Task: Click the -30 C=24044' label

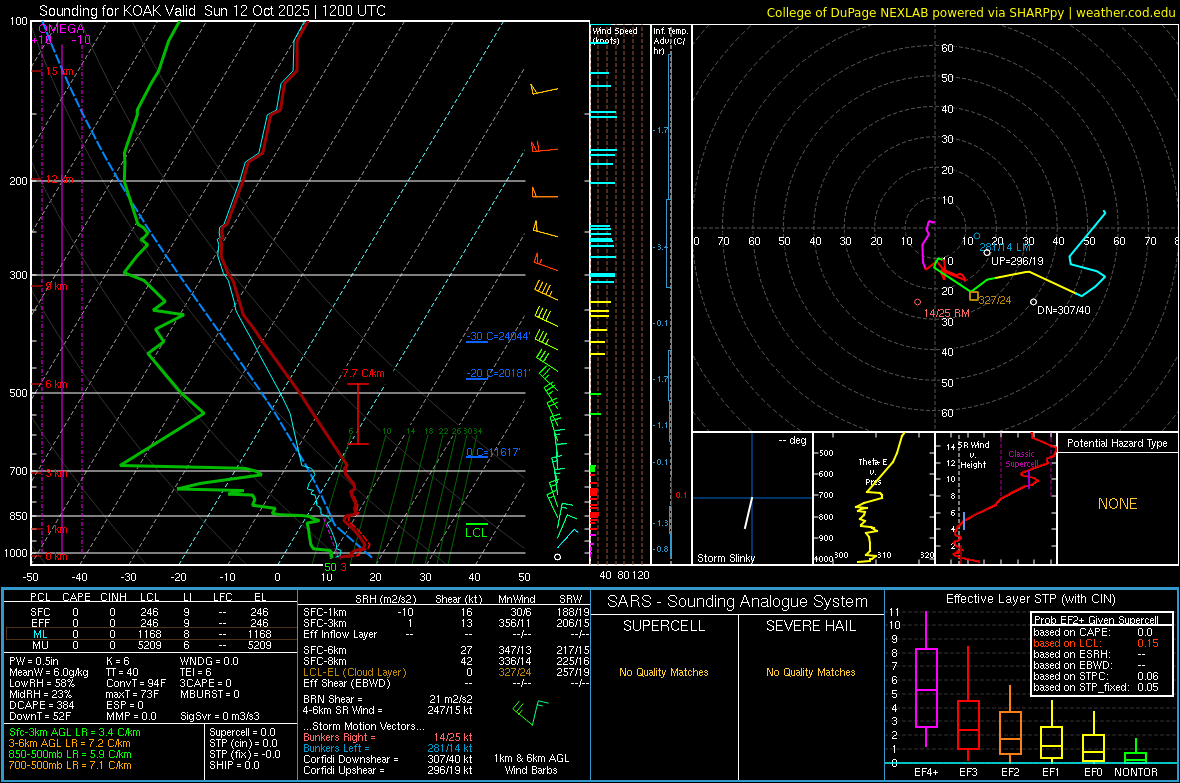Action: coord(498,337)
